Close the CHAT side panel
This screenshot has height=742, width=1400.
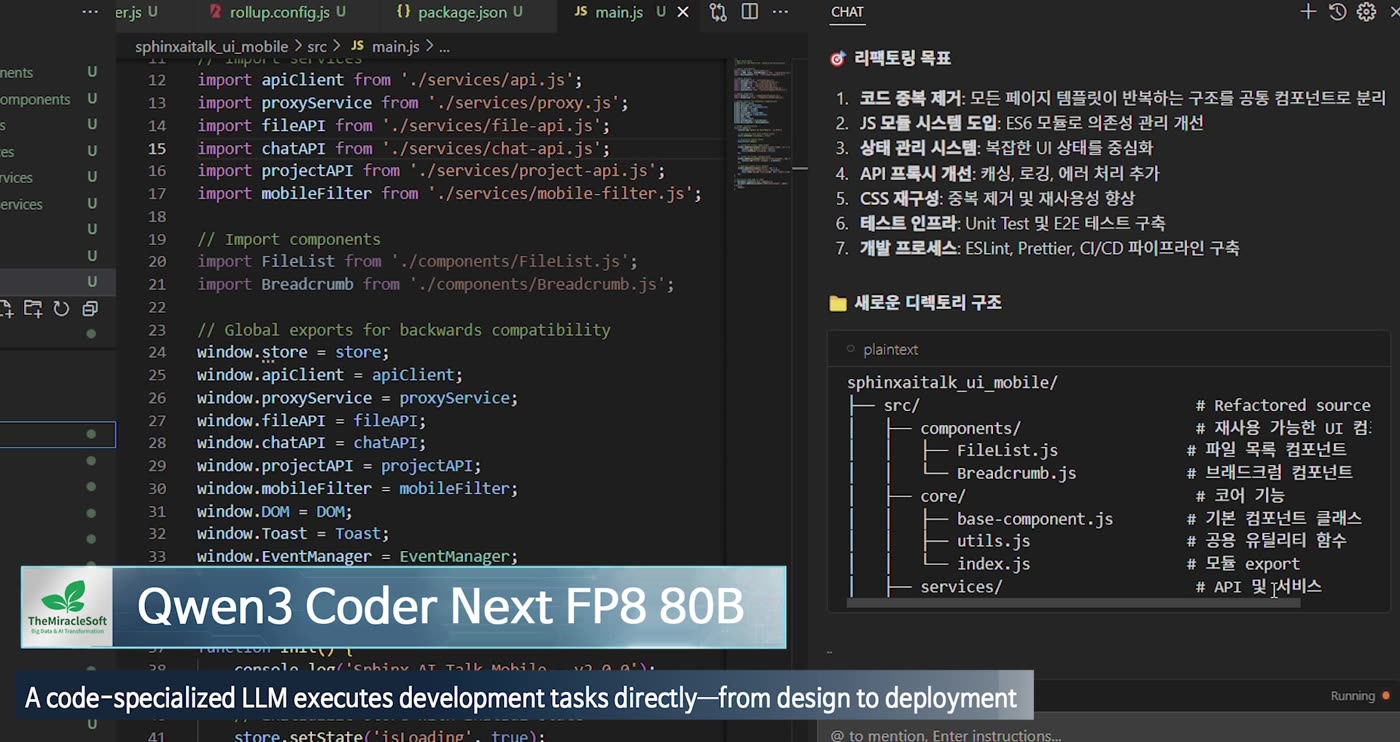click(x=1394, y=12)
